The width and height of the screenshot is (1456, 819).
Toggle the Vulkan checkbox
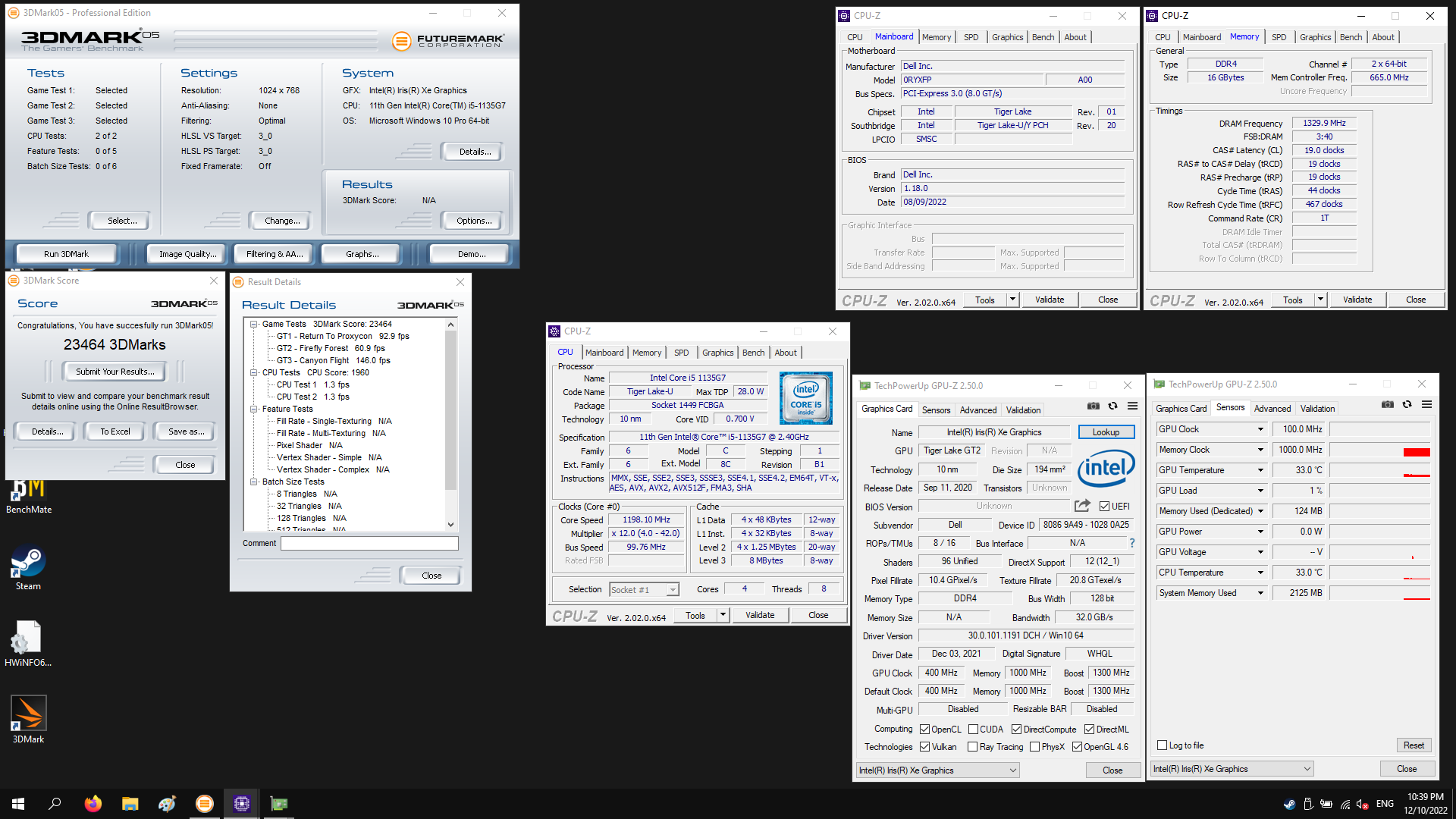click(924, 747)
